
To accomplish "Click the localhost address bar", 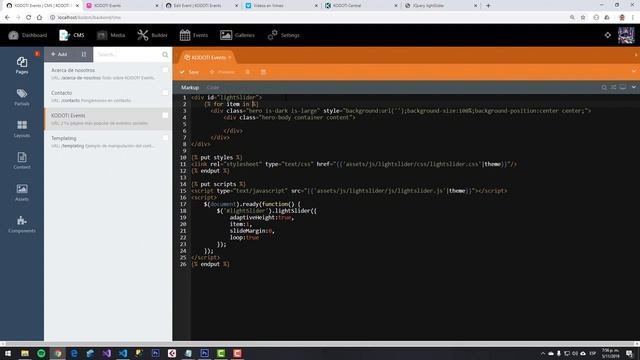I will click(x=306, y=18).
